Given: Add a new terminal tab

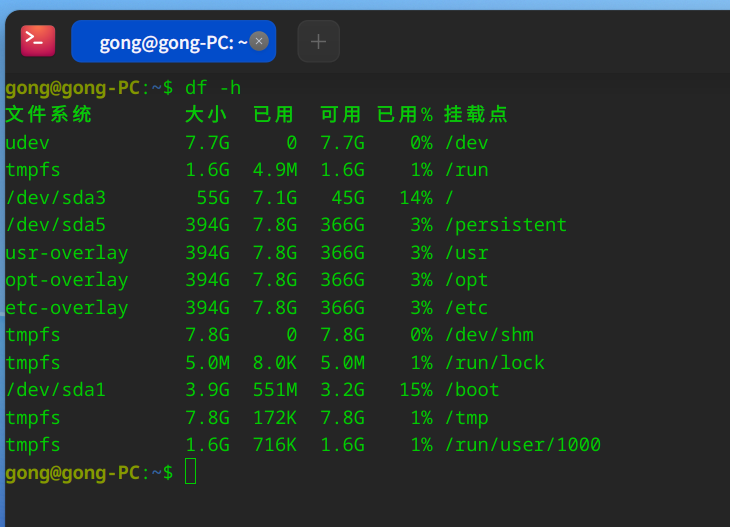Looking at the screenshot, I should tap(318, 41).
